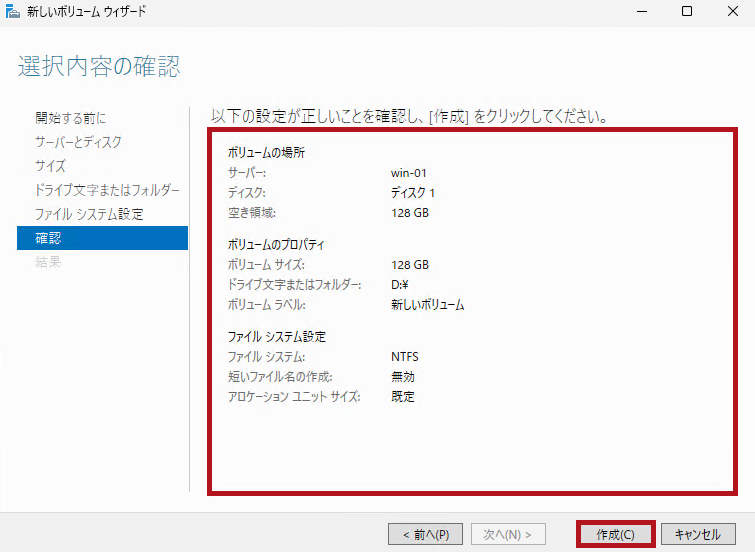This screenshot has width=755, height=552.
Task: Open the サーバーとディスク step
Action: (x=78, y=142)
